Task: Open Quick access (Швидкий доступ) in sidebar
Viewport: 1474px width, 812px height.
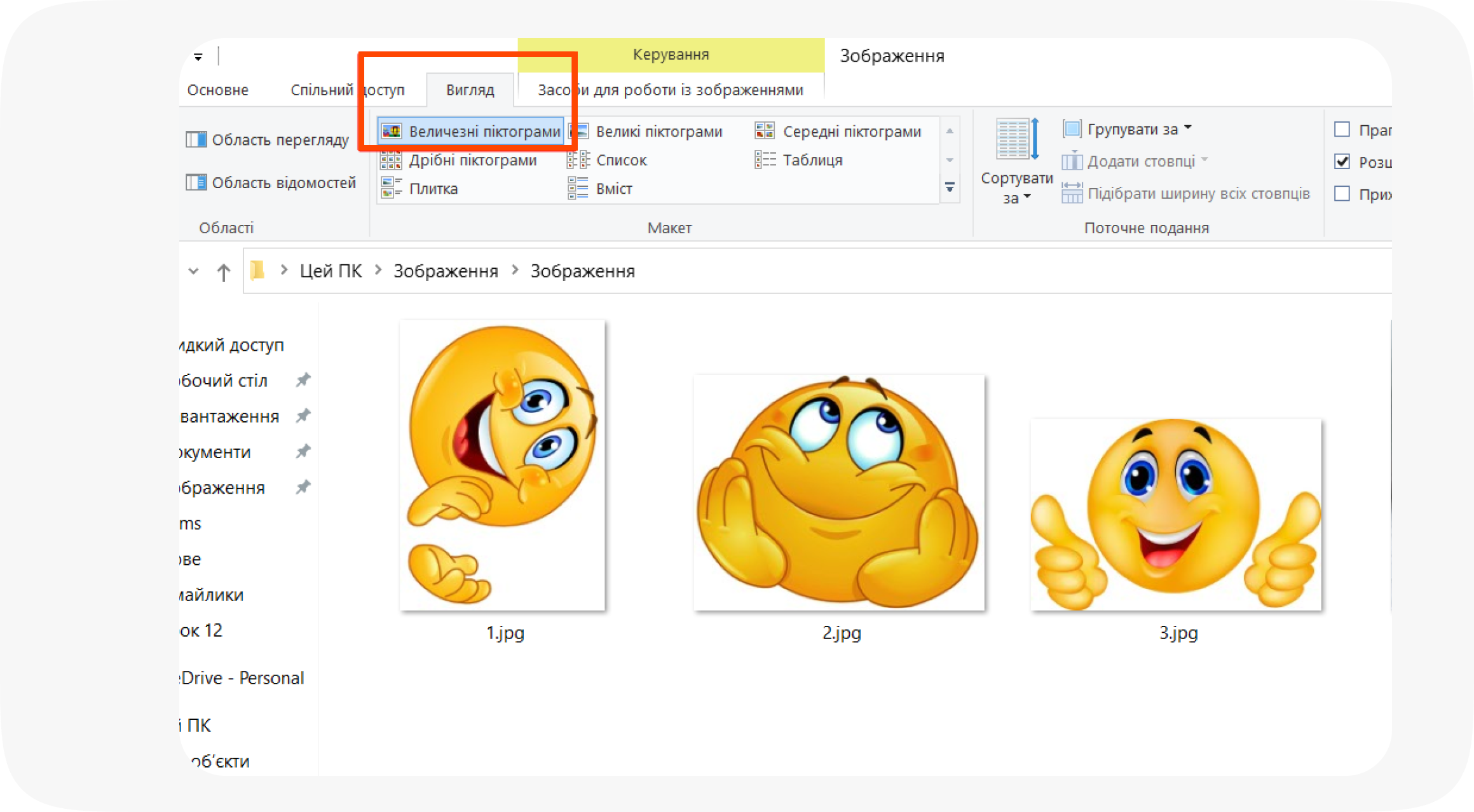Action: tap(232, 345)
